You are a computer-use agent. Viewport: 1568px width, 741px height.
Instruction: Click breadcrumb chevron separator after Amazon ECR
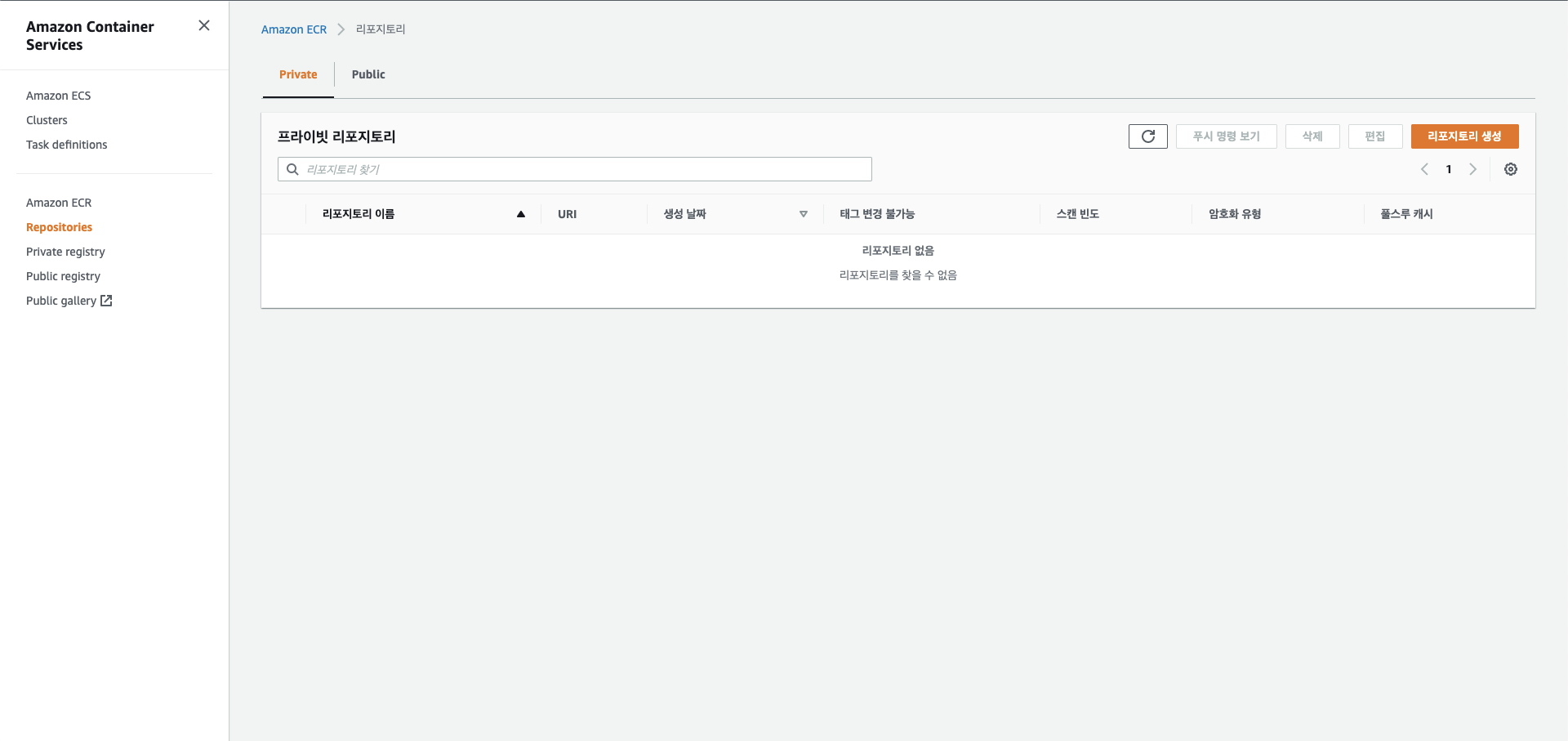(x=341, y=29)
